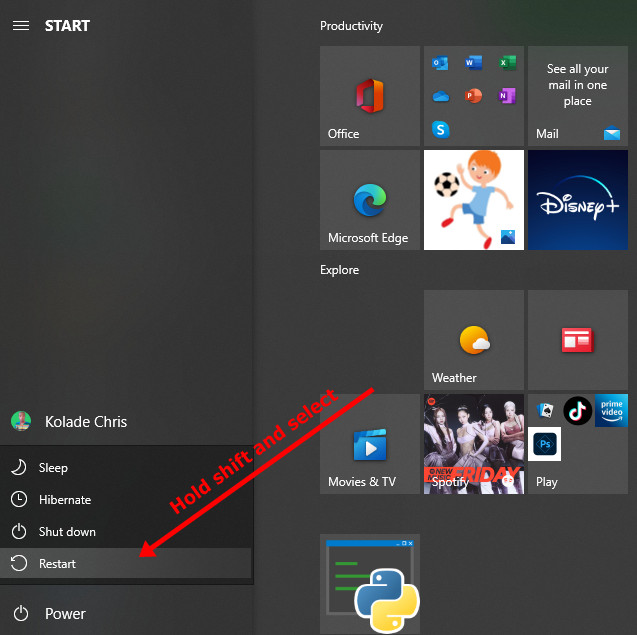Launch Excel from the Office apps folder tile
Screen dimensions: 637x635
(507, 63)
